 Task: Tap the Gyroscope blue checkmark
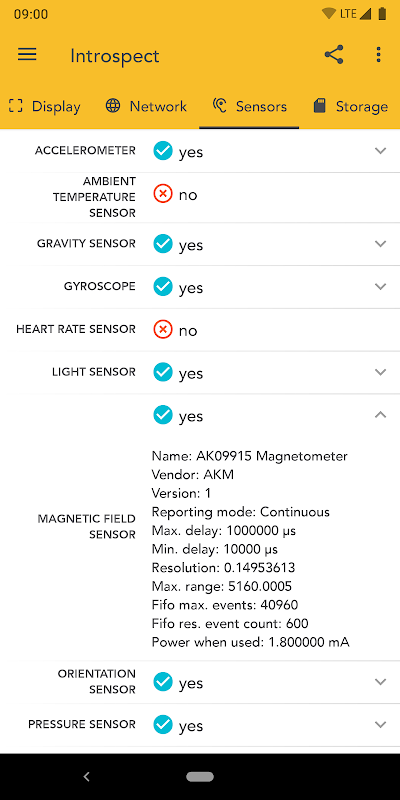tap(163, 287)
